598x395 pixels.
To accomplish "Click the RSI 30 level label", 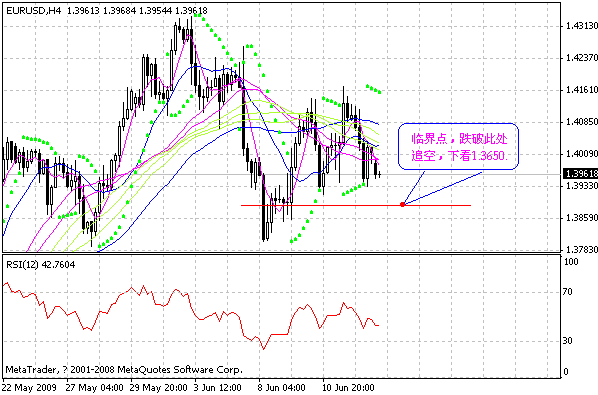I will click(568, 341).
